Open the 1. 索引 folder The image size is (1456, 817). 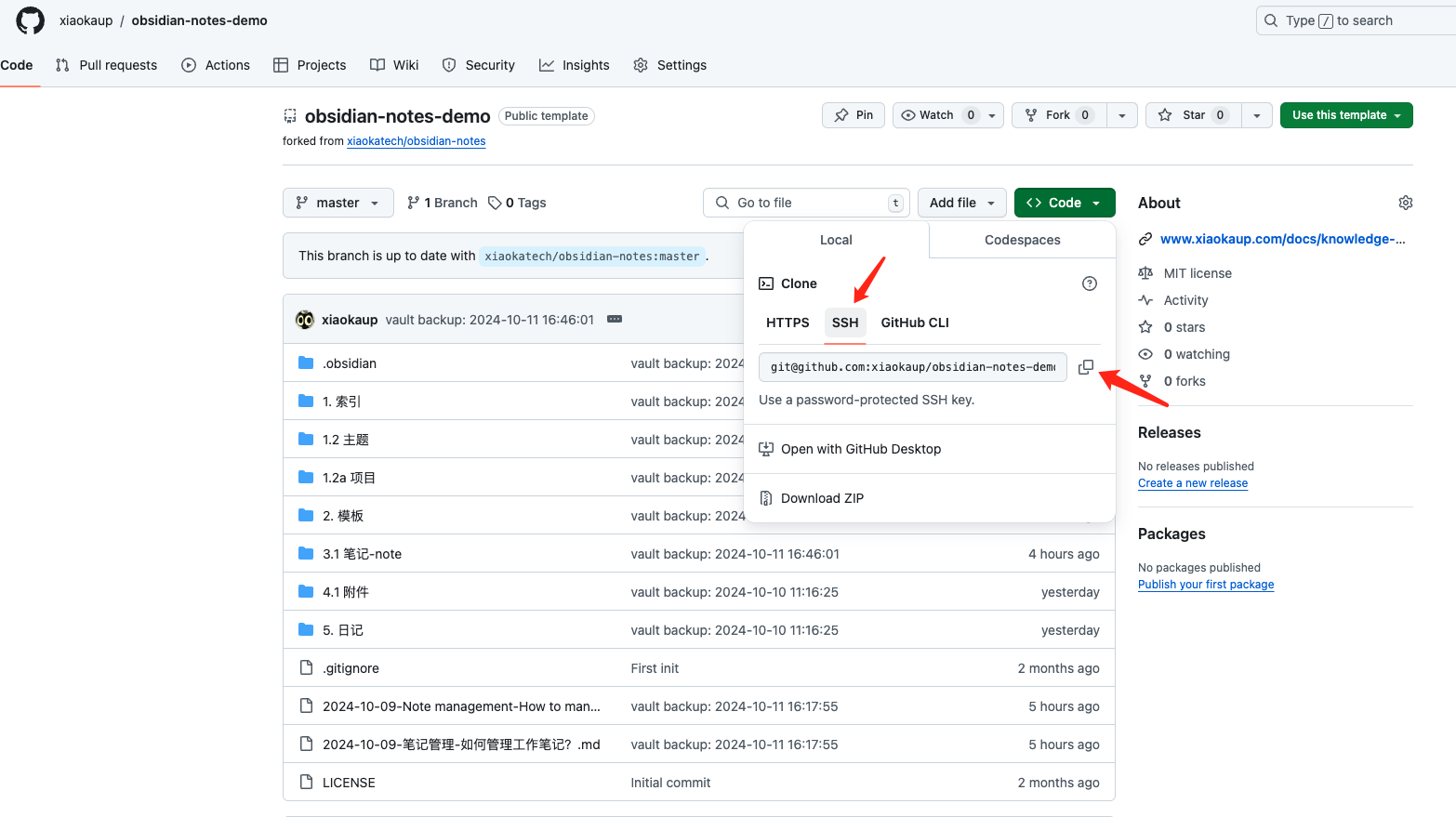[341, 402]
